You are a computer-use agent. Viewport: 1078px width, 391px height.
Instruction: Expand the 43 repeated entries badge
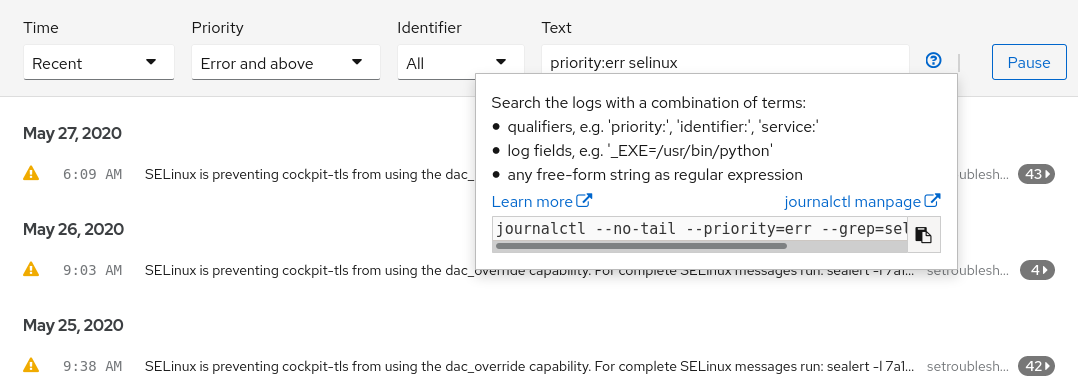point(1036,174)
